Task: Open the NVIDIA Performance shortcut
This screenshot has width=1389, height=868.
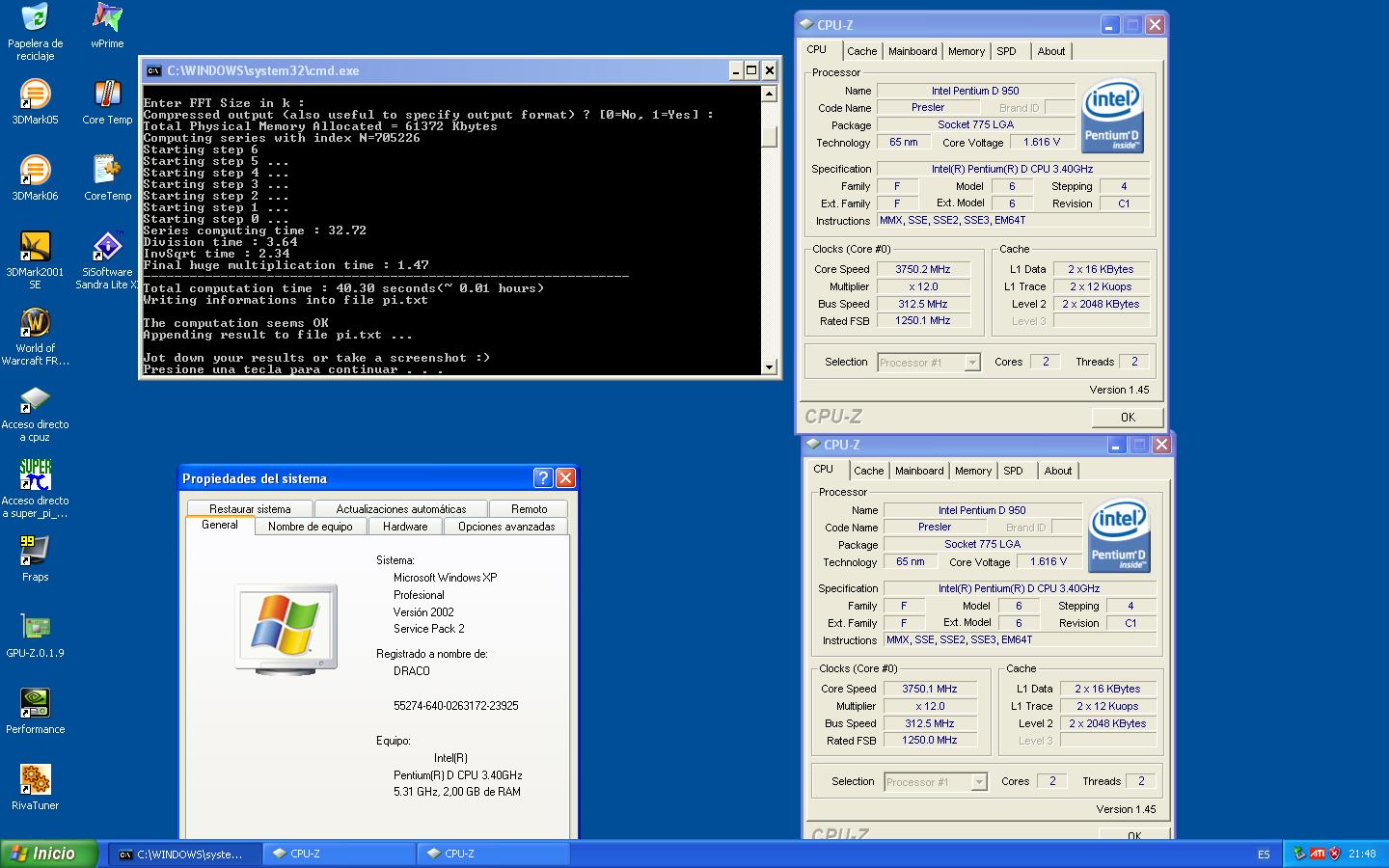Action: click(36, 704)
